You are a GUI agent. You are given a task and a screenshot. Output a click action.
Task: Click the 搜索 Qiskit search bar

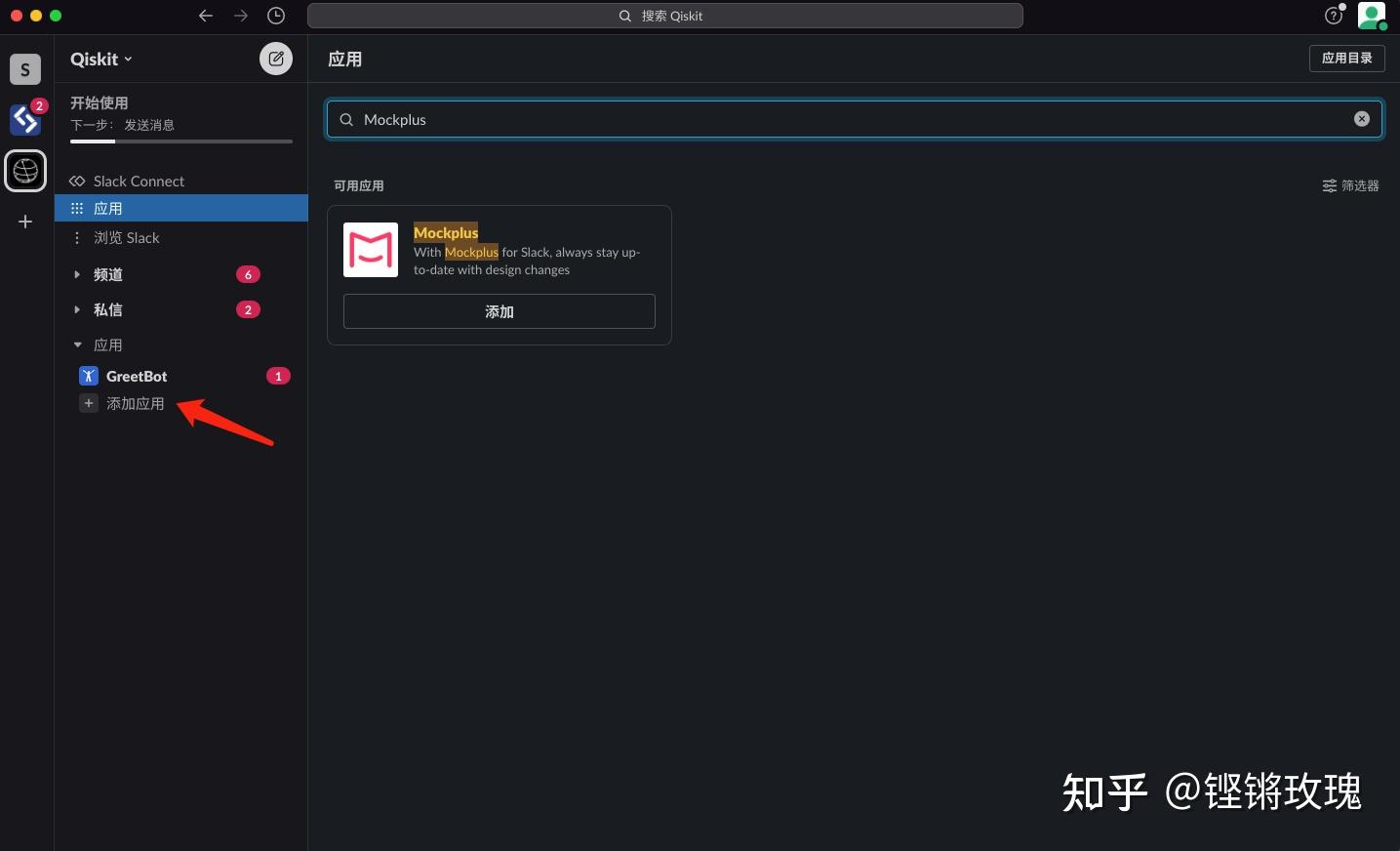pyautogui.click(x=664, y=16)
